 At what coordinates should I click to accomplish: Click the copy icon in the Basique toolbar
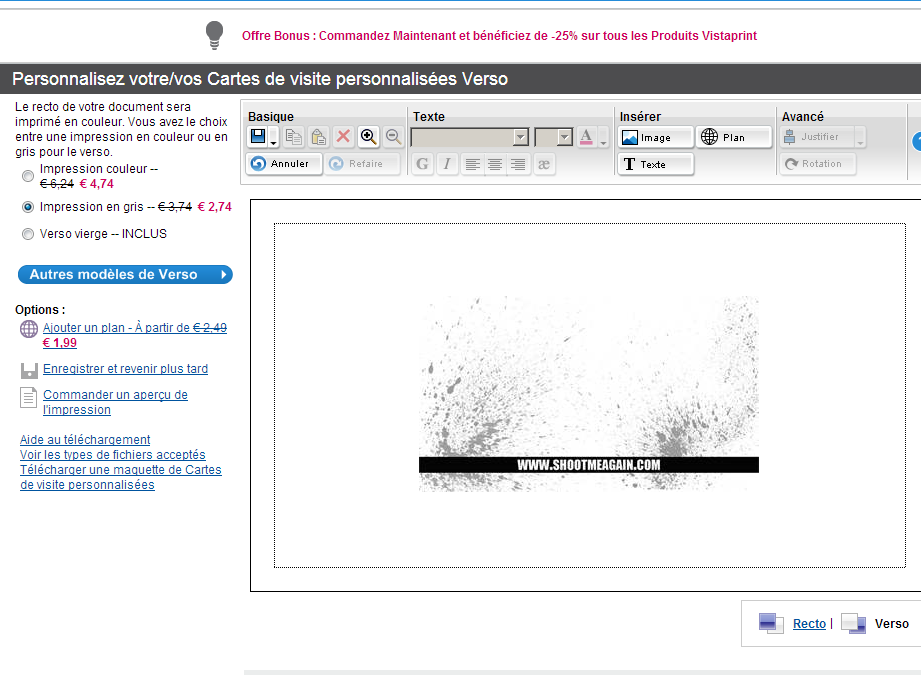point(294,137)
